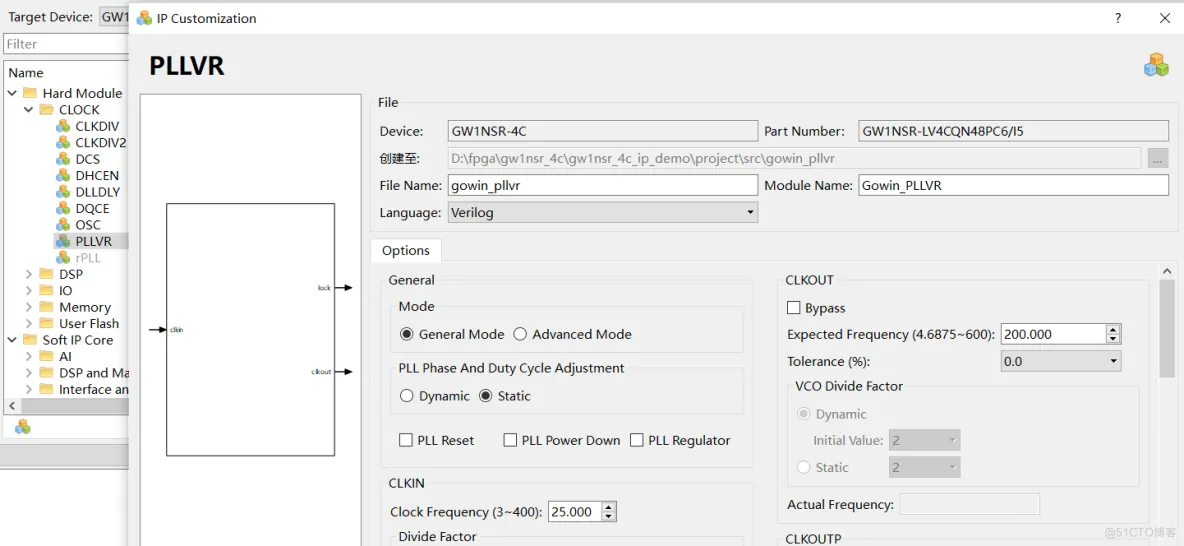Click the DSP and Math folder icon
The width and height of the screenshot is (1184, 546).
(x=47, y=373)
